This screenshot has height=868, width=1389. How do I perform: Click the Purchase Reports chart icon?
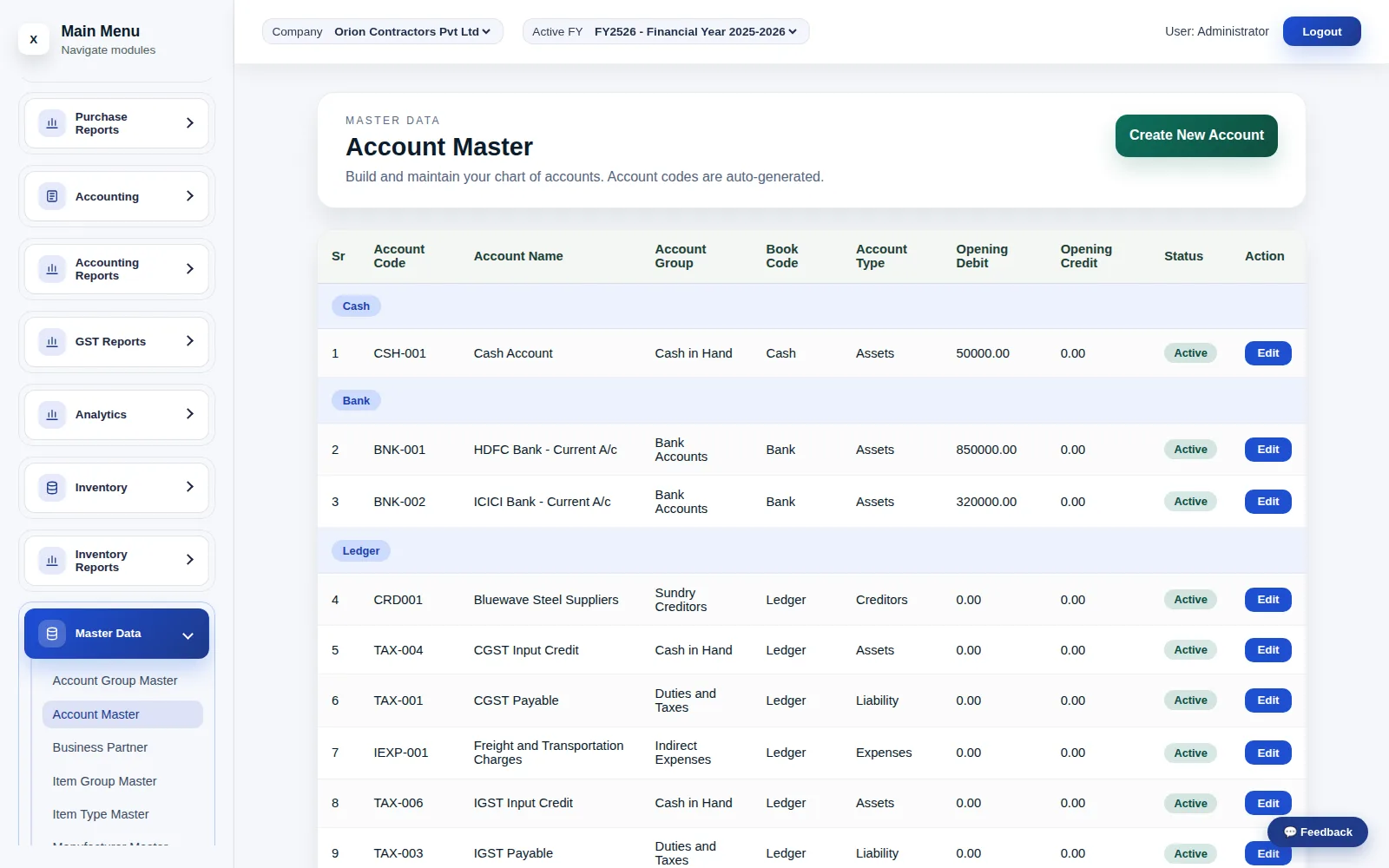pyautogui.click(x=52, y=123)
